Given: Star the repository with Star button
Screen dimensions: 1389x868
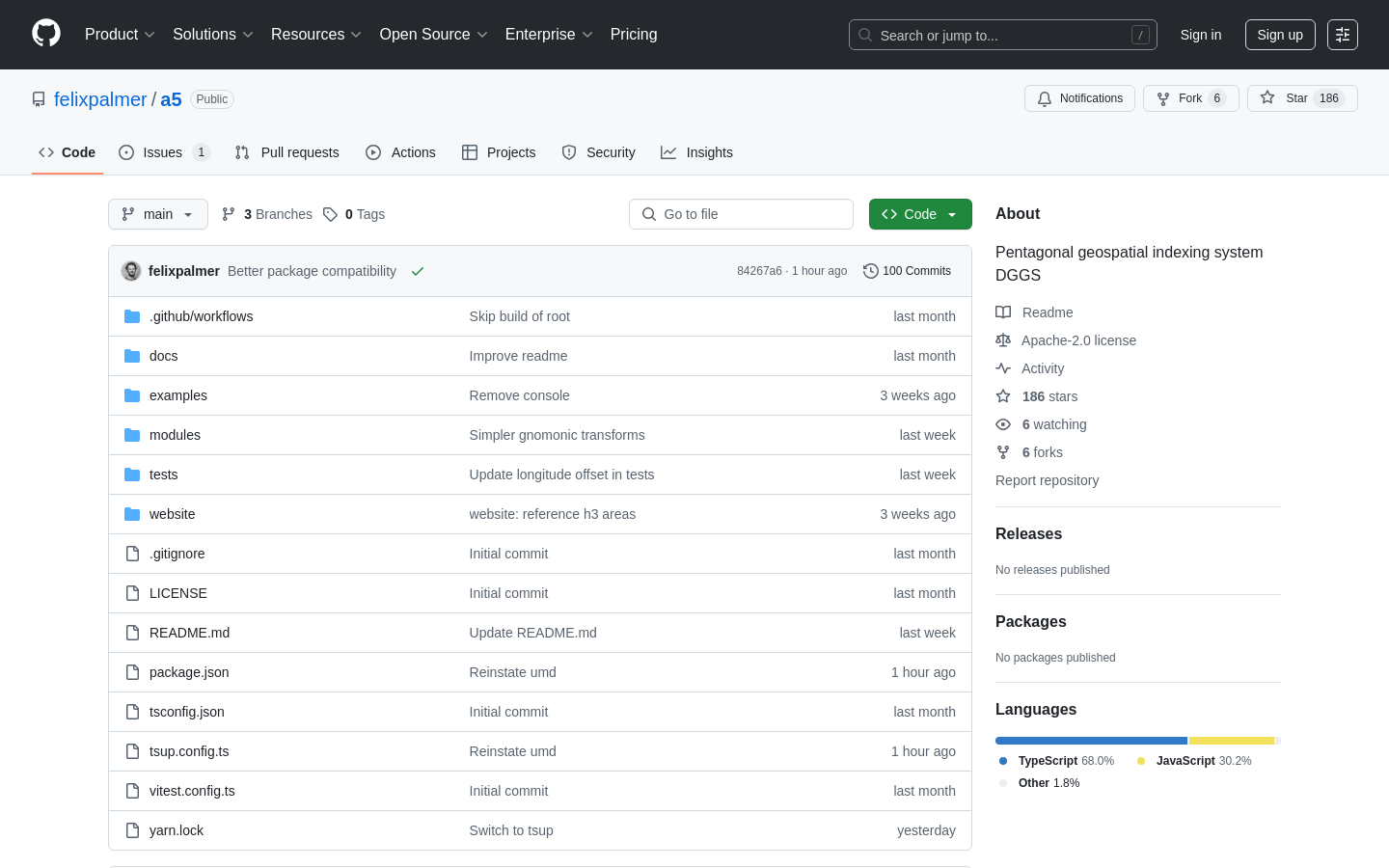Looking at the screenshot, I should point(1302,98).
